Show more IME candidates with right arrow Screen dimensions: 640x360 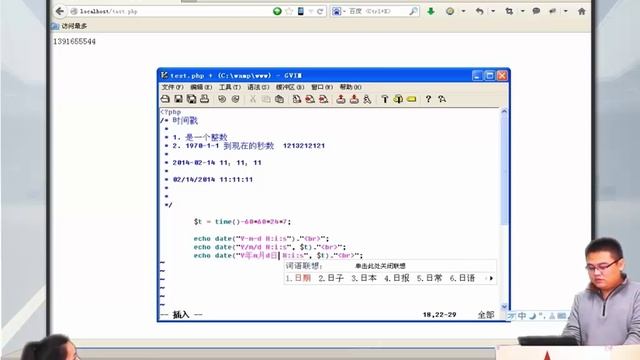click(491, 278)
